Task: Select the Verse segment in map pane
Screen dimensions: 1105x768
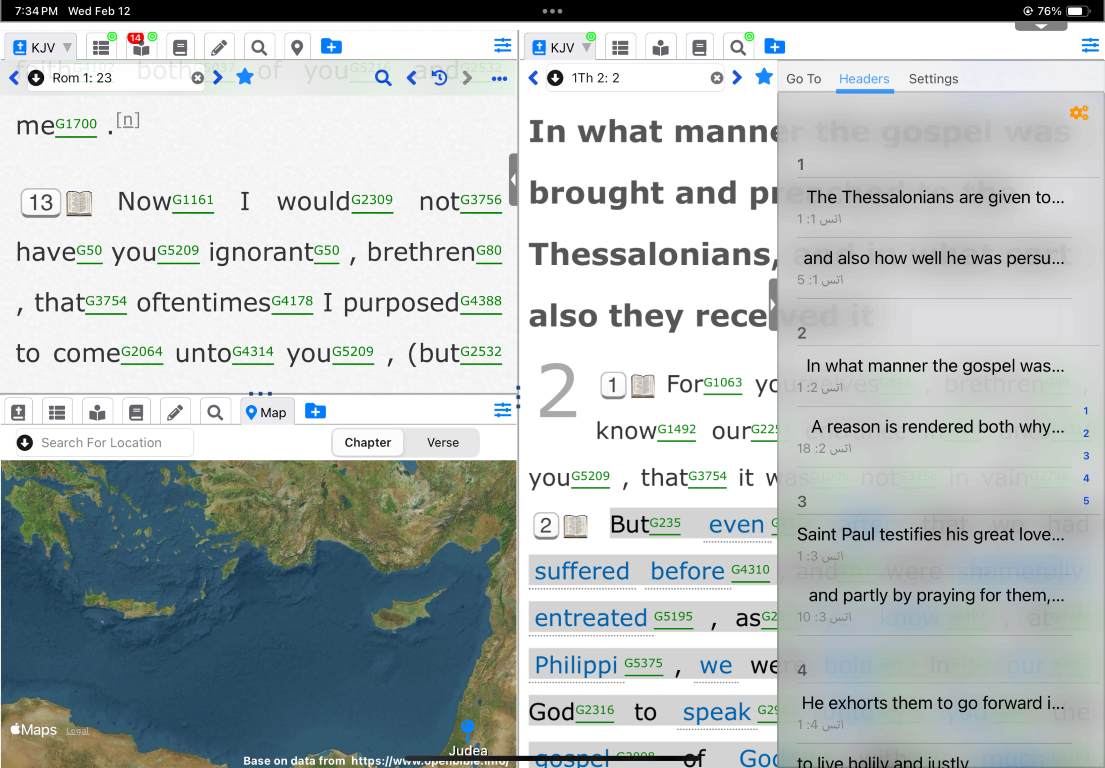Action: (x=443, y=443)
